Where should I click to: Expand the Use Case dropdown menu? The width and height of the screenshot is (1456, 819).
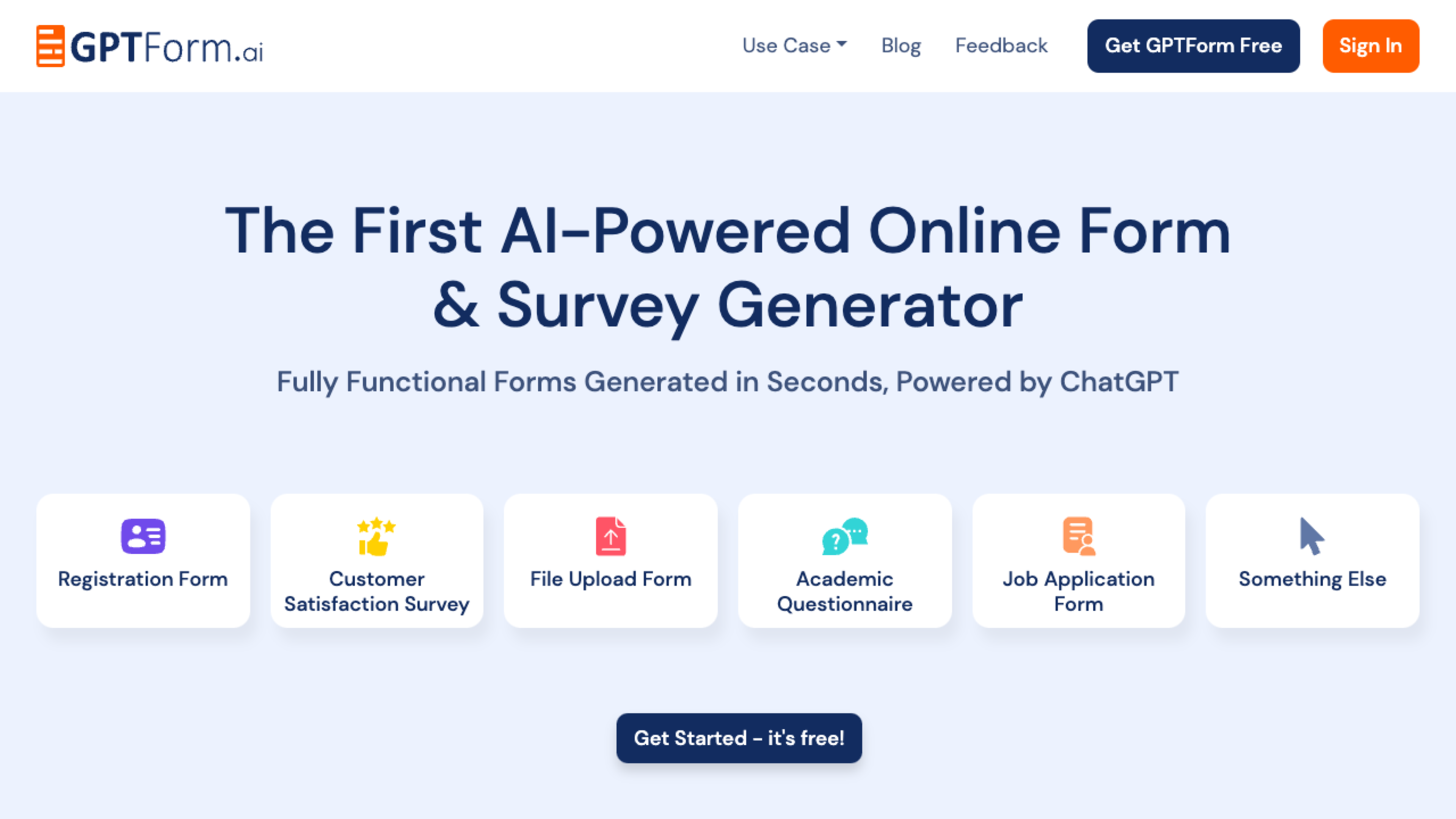pos(795,45)
